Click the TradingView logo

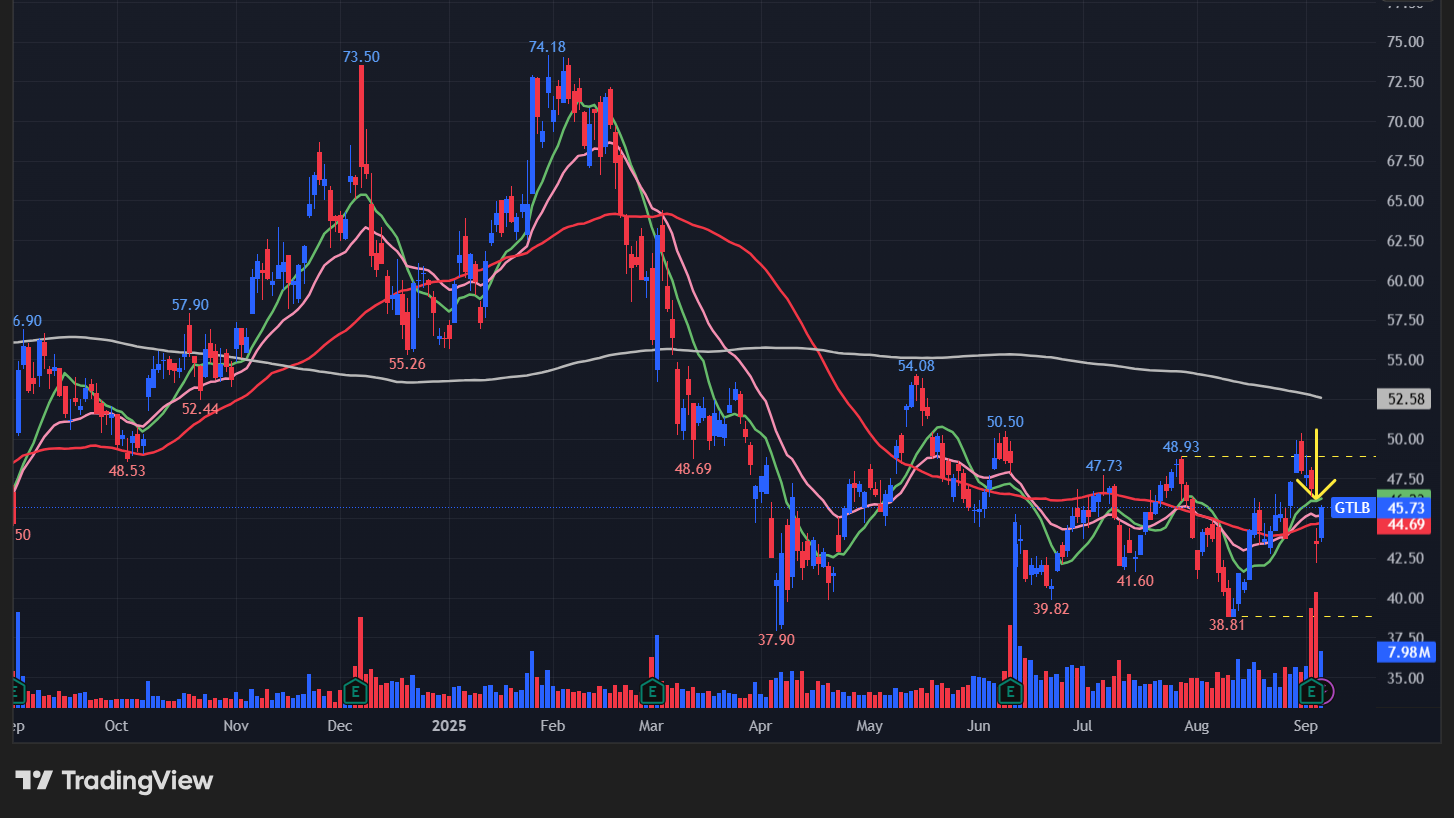pos(114,781)
